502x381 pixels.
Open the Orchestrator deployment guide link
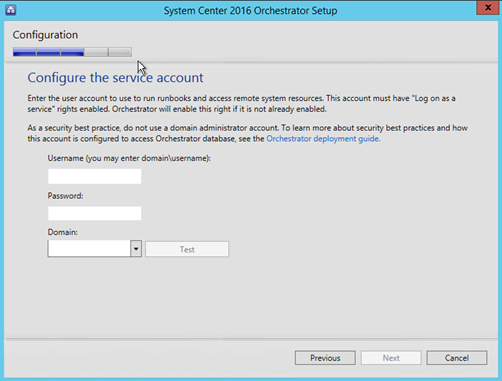(323, 139)
